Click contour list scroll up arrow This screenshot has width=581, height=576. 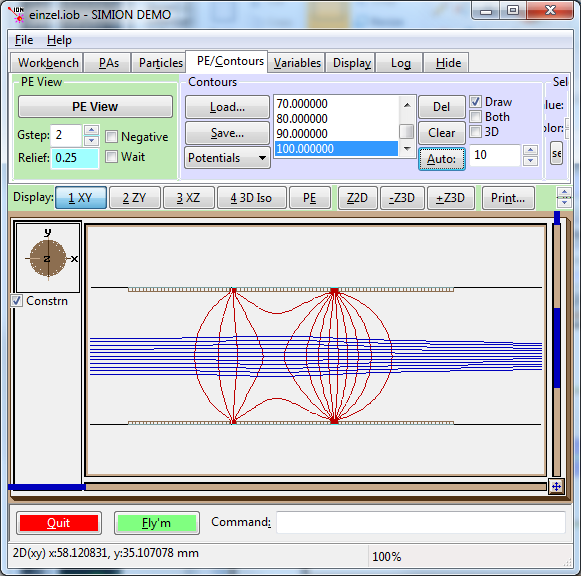click(x=407, y=105)
